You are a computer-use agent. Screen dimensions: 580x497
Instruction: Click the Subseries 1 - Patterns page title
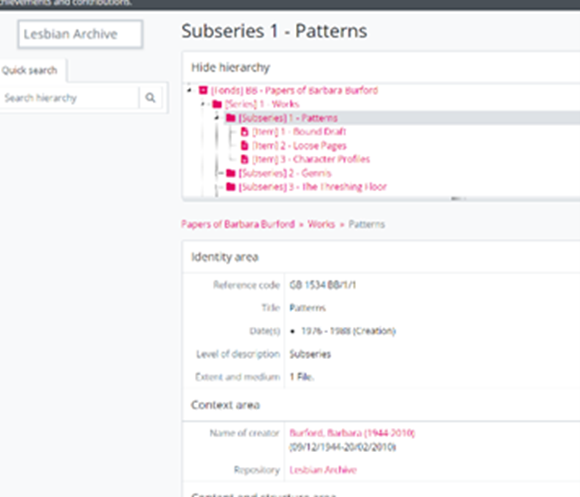[x=274, y=31]
